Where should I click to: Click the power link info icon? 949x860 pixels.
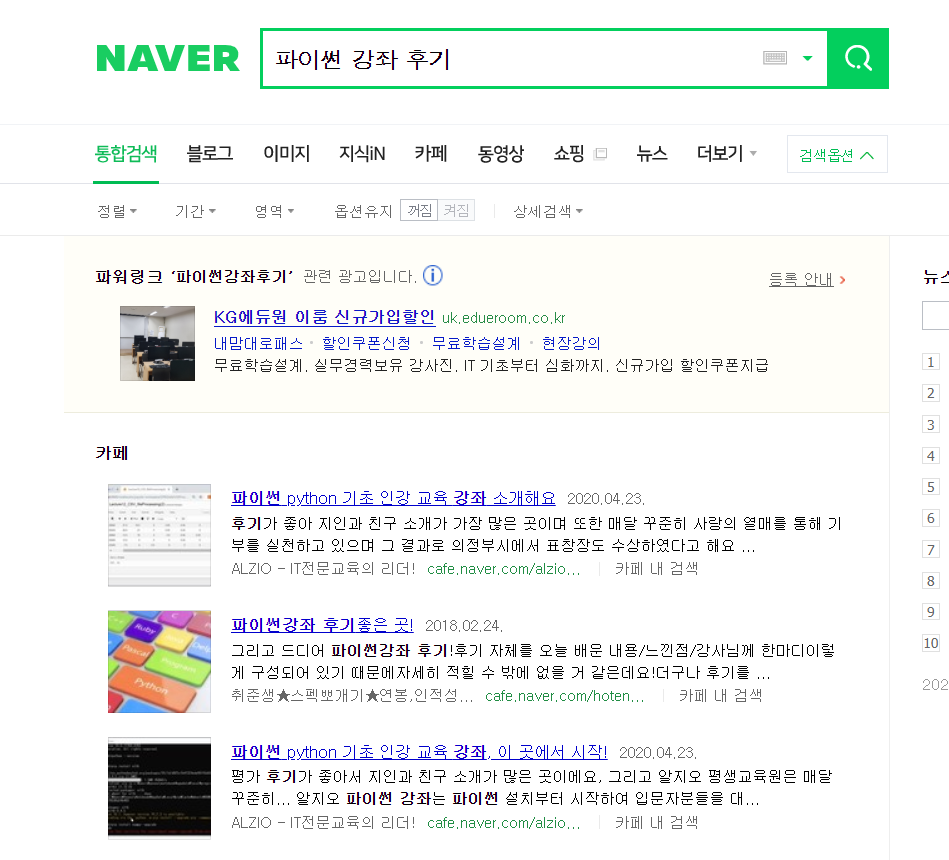[x=432, y=275]
